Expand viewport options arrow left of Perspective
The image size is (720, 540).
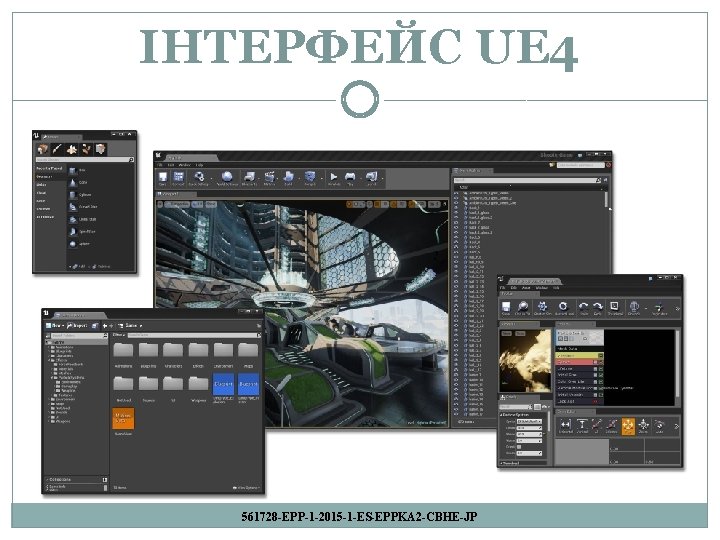point(160,204)
